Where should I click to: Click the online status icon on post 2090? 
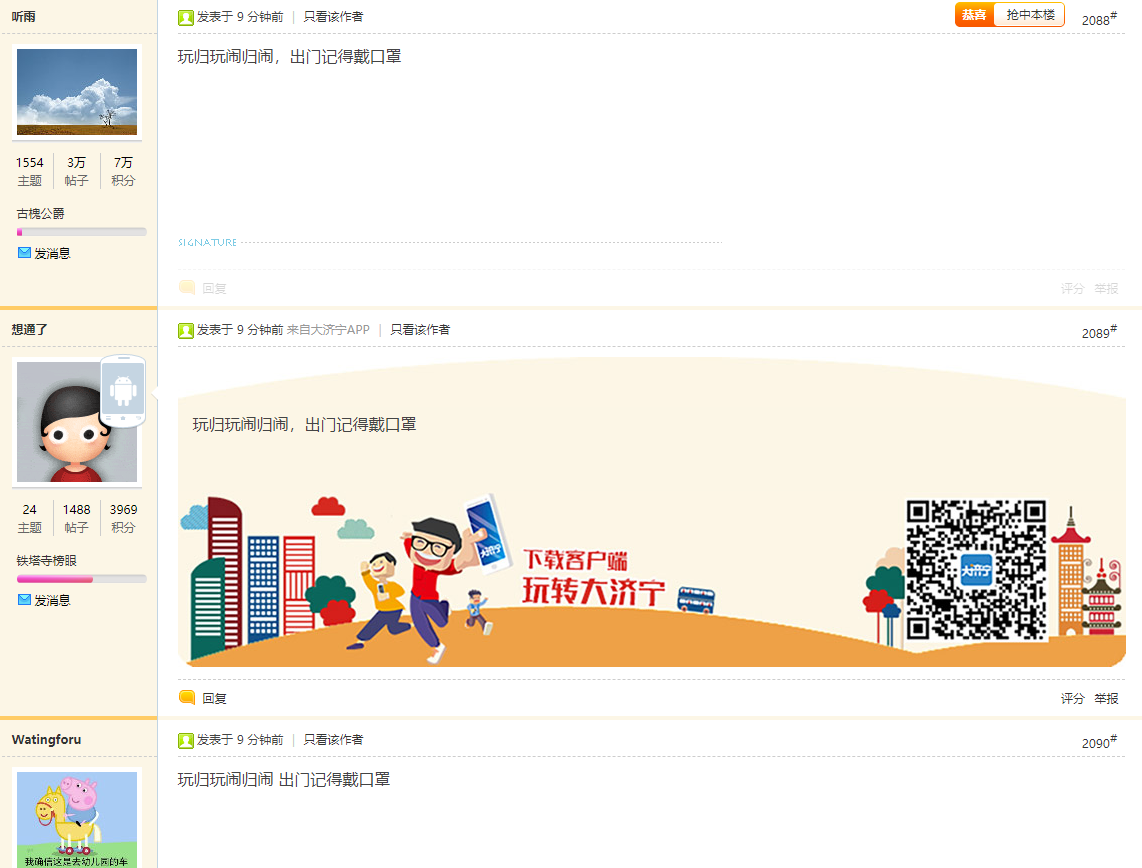185,742
